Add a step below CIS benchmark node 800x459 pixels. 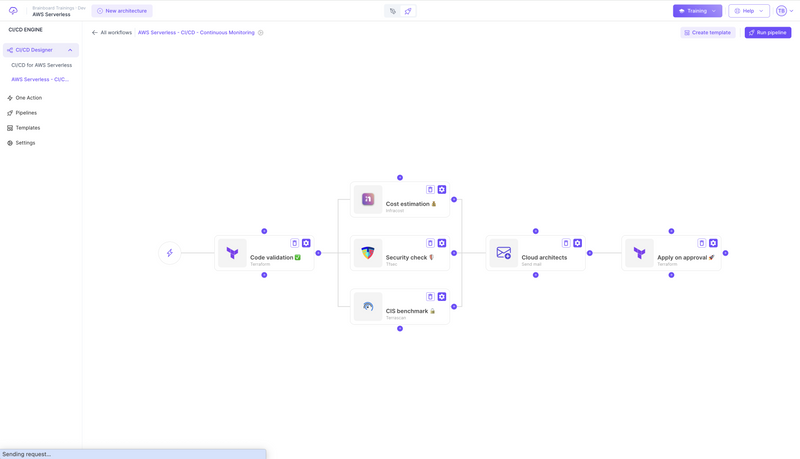[x=400, y=328]
